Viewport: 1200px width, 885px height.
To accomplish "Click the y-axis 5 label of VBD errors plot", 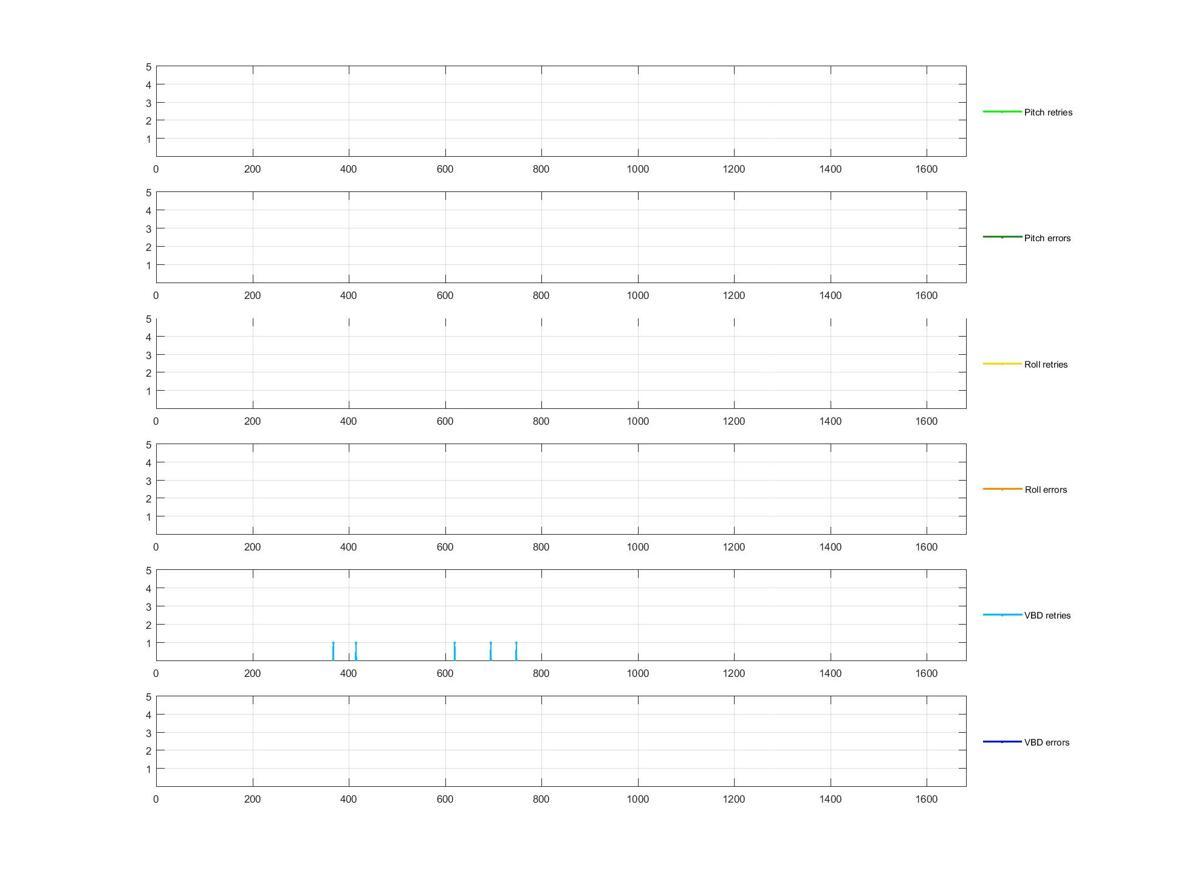I will coord(148,697).
